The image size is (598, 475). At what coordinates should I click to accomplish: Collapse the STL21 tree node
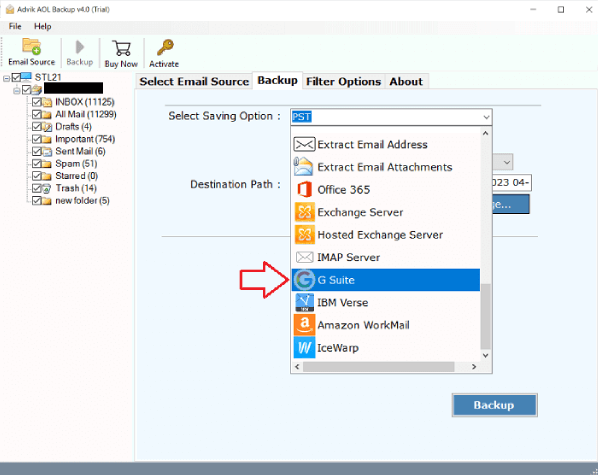[x=6, y=78]
